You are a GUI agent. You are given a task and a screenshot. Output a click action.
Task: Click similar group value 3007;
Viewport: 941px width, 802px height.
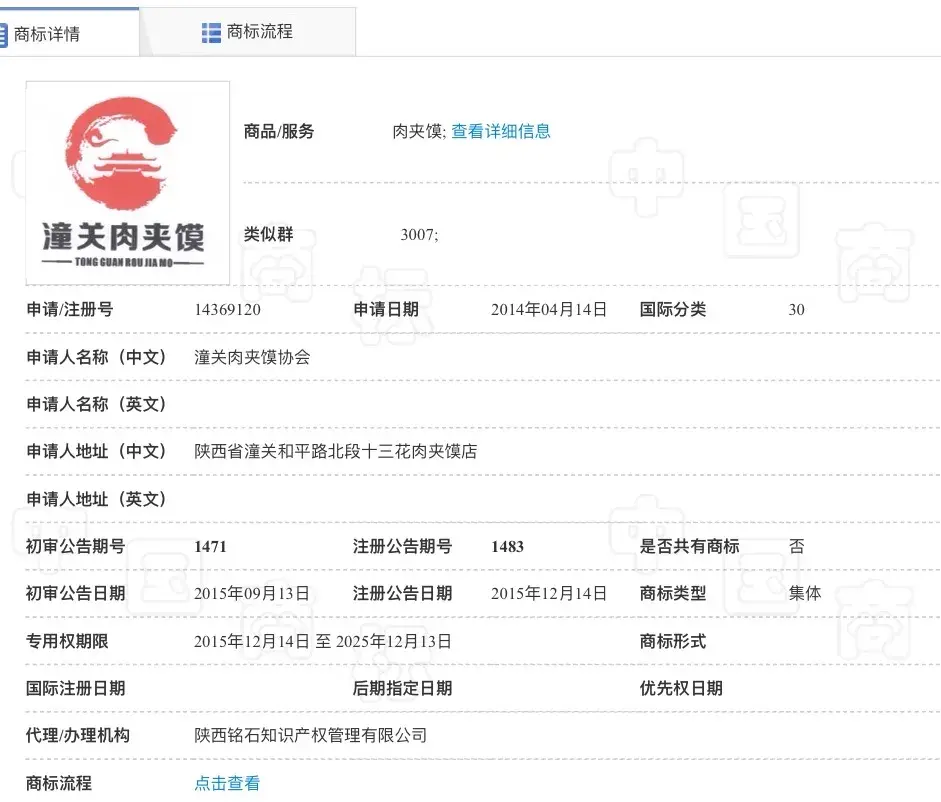(419, 235)
